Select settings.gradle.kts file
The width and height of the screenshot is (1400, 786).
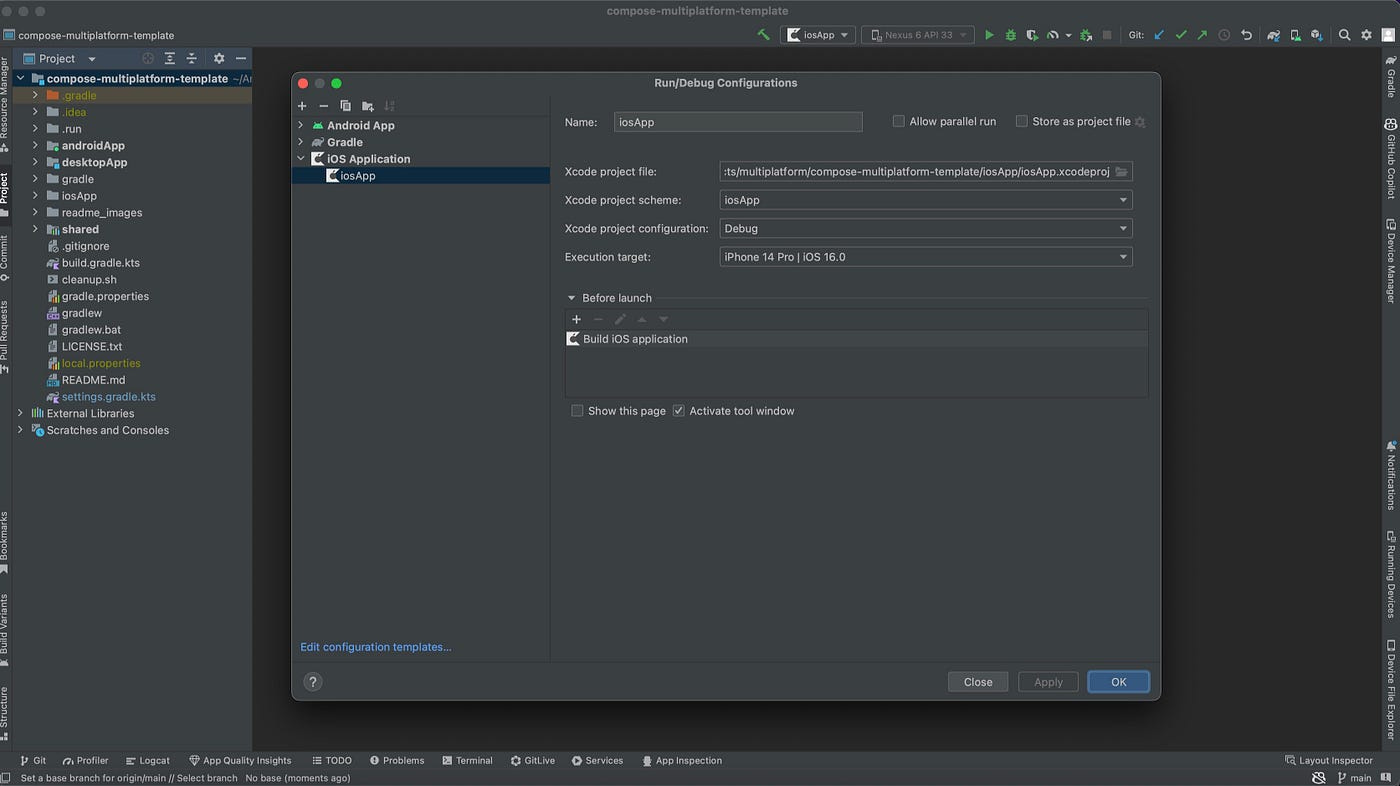109,397
